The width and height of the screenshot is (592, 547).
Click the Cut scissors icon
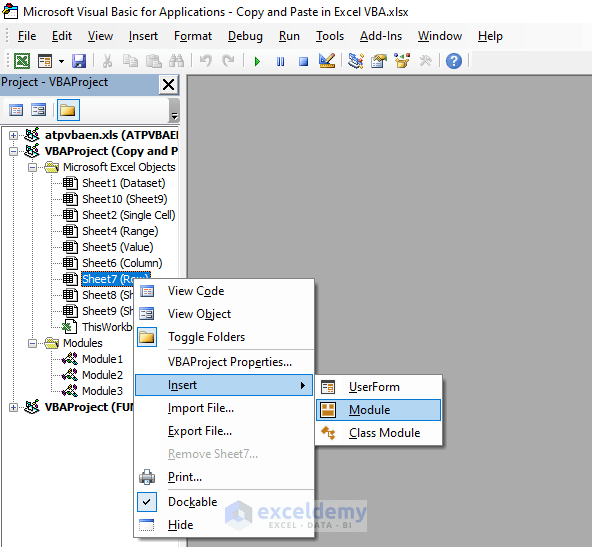[x=108, y=61]
